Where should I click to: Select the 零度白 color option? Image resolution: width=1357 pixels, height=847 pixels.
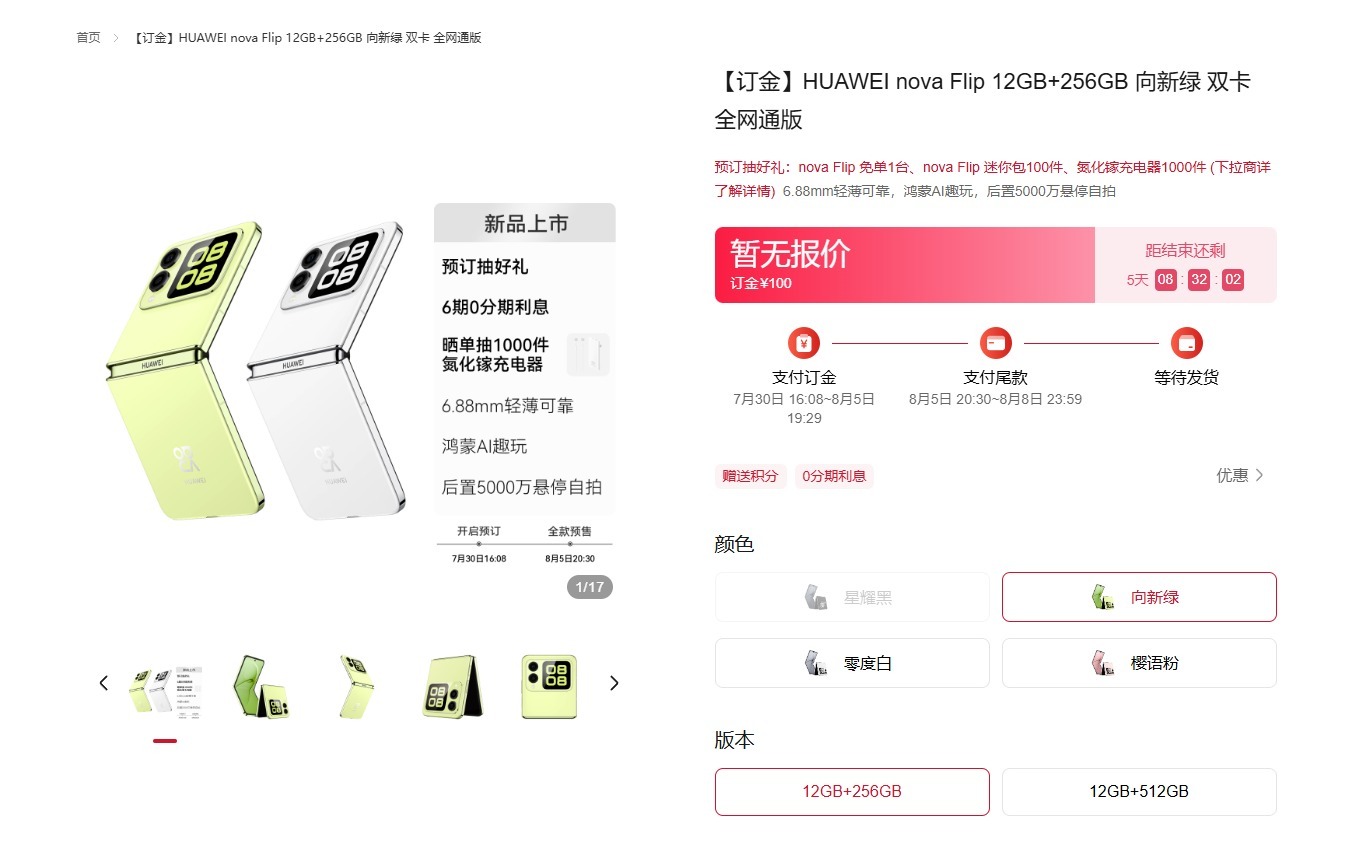tap(852, 663)
